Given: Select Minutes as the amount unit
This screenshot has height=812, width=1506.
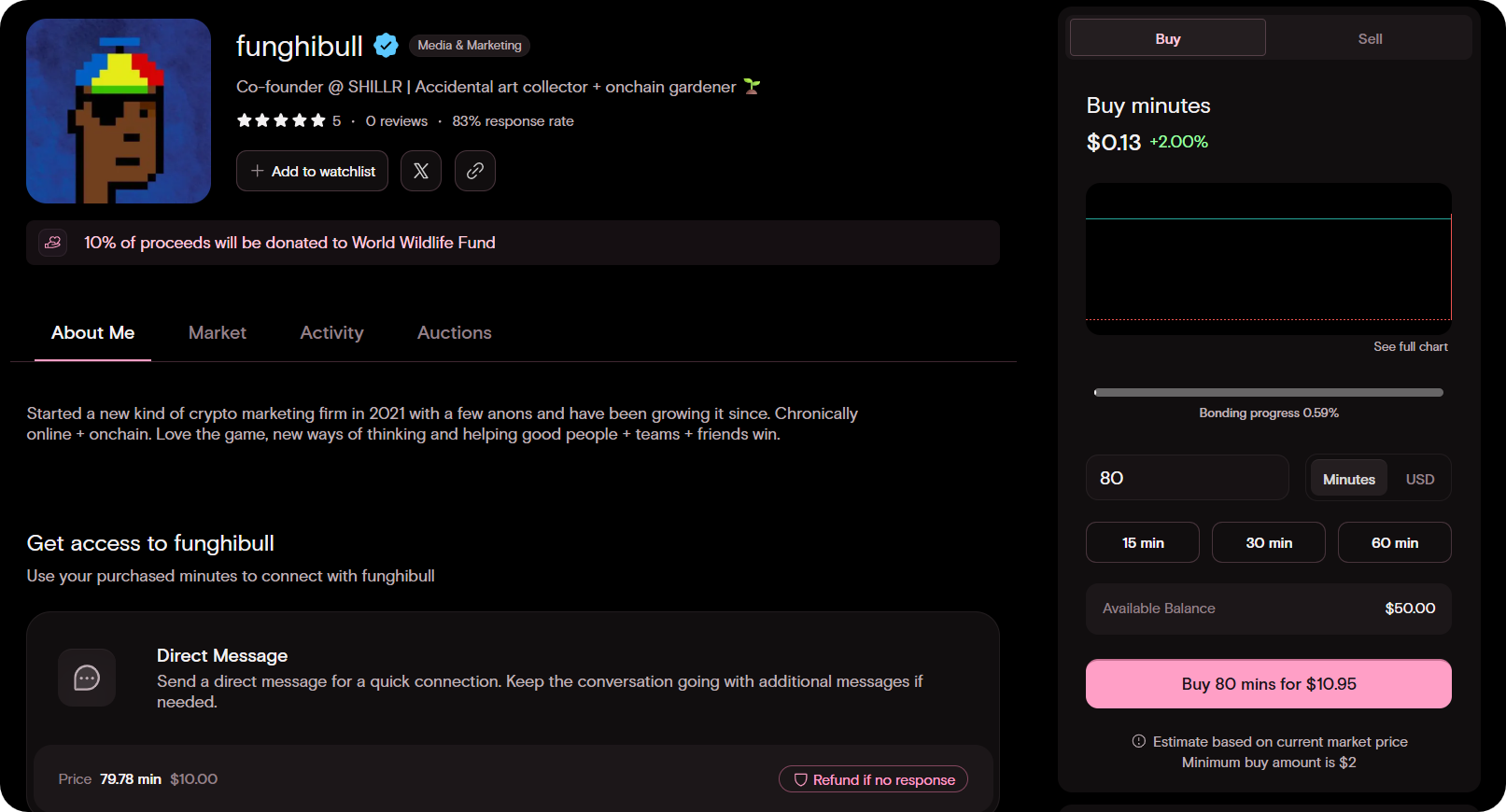Looking at the screenshot, I should pyautogui.click(x=1348, y=479).
